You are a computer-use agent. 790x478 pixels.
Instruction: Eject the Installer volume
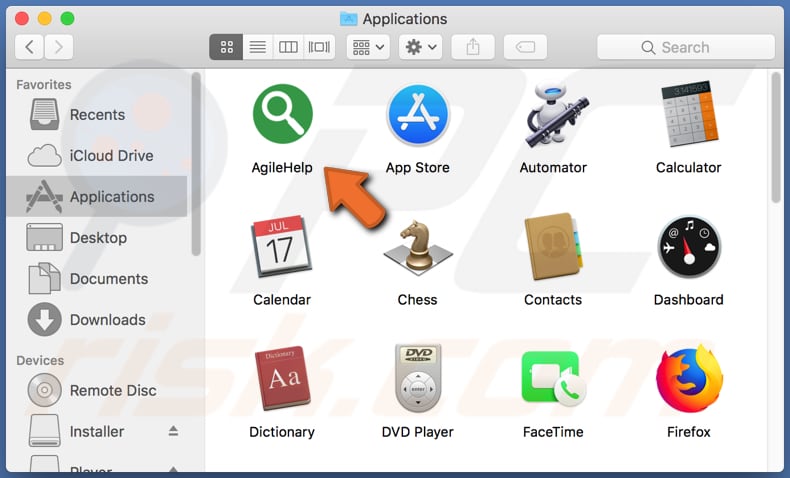point(173,431)
